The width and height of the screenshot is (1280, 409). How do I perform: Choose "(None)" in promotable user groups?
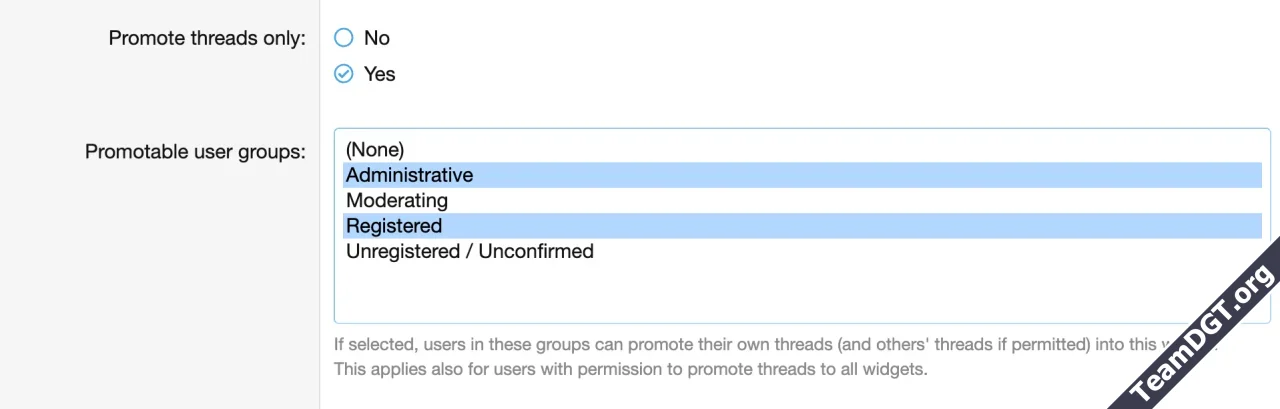tap(375, 150)
